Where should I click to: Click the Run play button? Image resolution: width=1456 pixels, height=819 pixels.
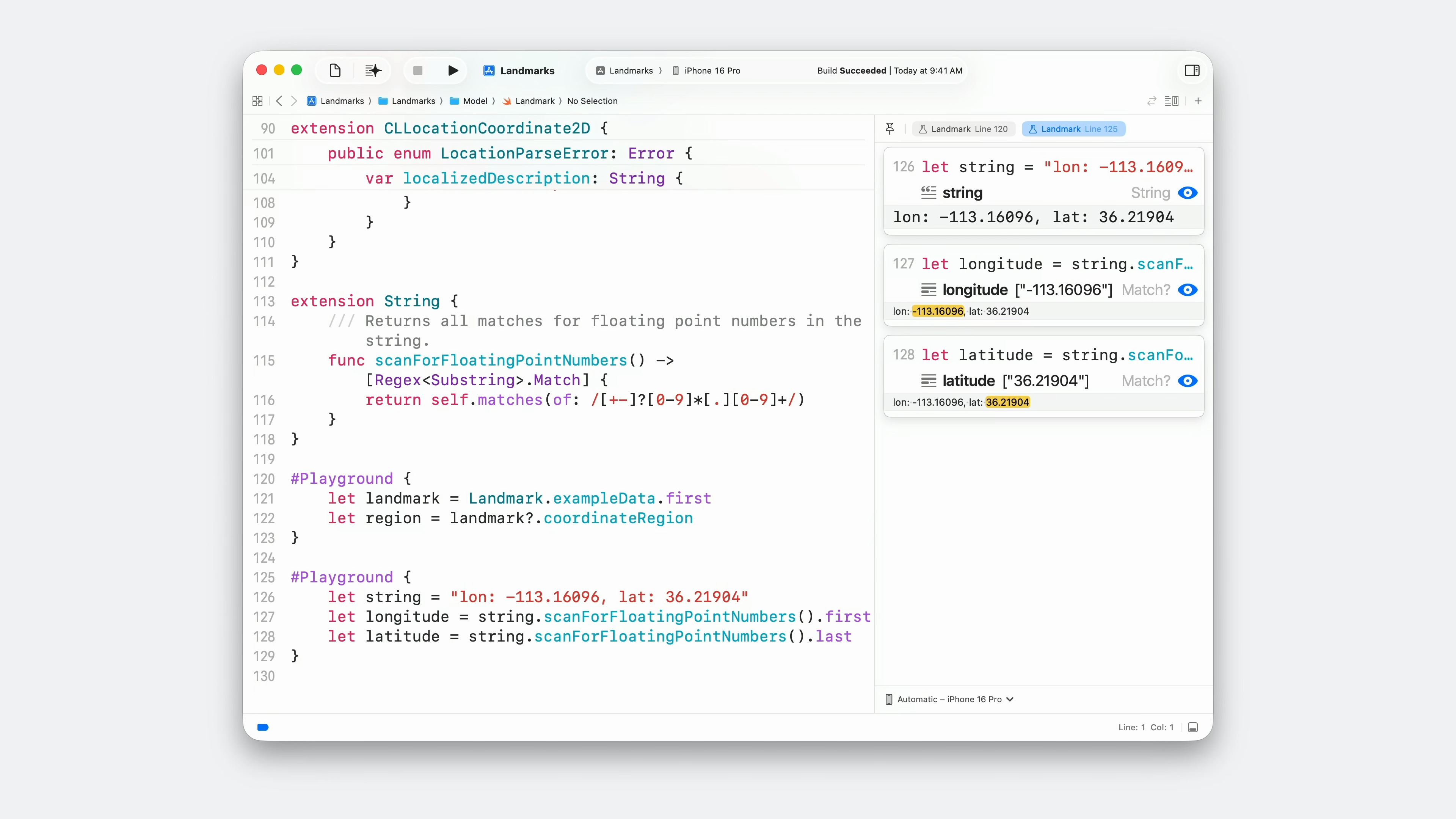[453, 70]
